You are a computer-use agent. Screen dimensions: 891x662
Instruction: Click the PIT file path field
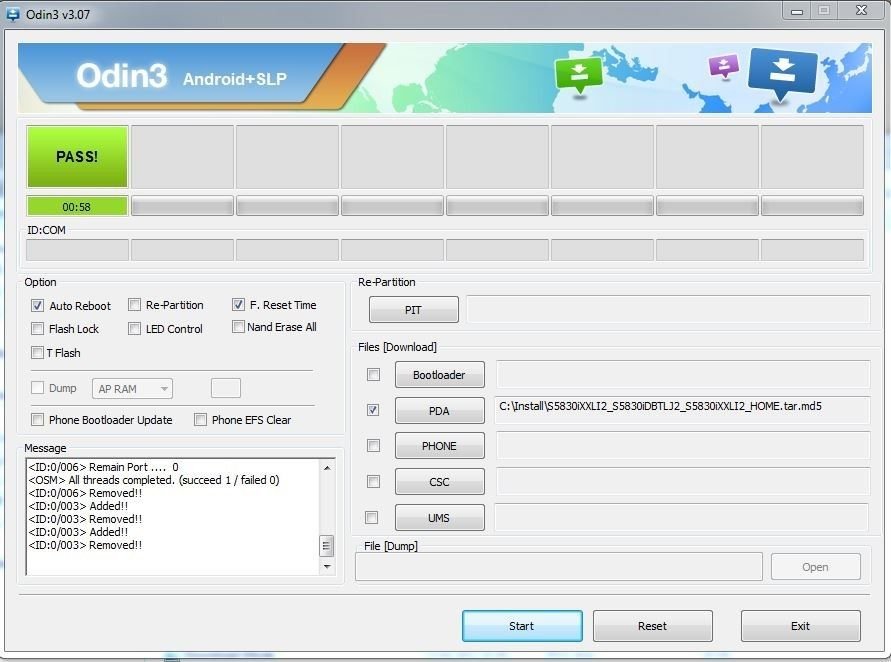click(x=668, y=309)
